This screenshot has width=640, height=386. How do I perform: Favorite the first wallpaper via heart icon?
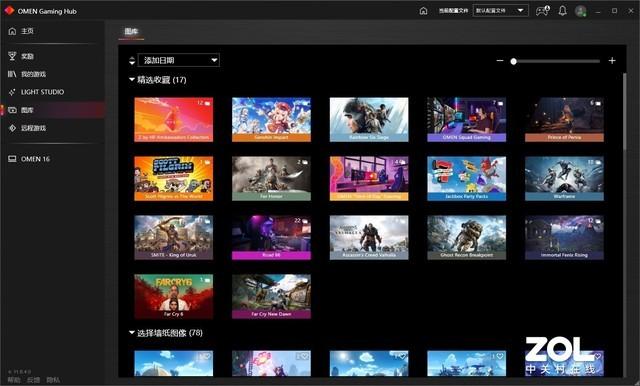click(x=207, y=356)
